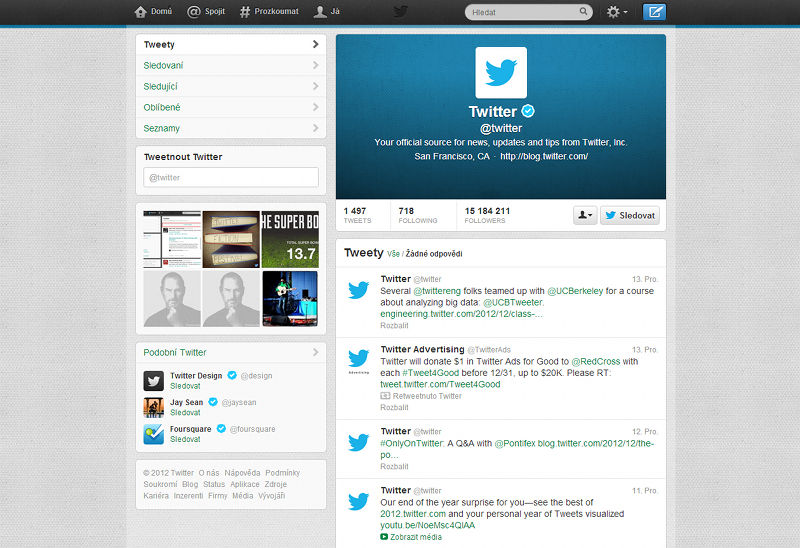
Task: Click the #Tweet4Good hashtag link
Action: [x=430, y=373]
